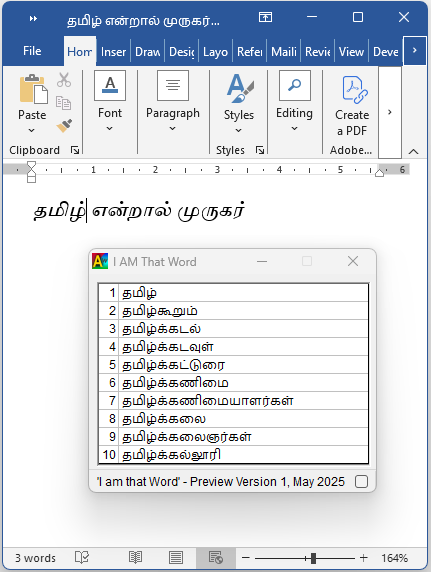Screen dimensions: 431x572
Task: Switch to the View ribbon tab
Action: point(351,52)
